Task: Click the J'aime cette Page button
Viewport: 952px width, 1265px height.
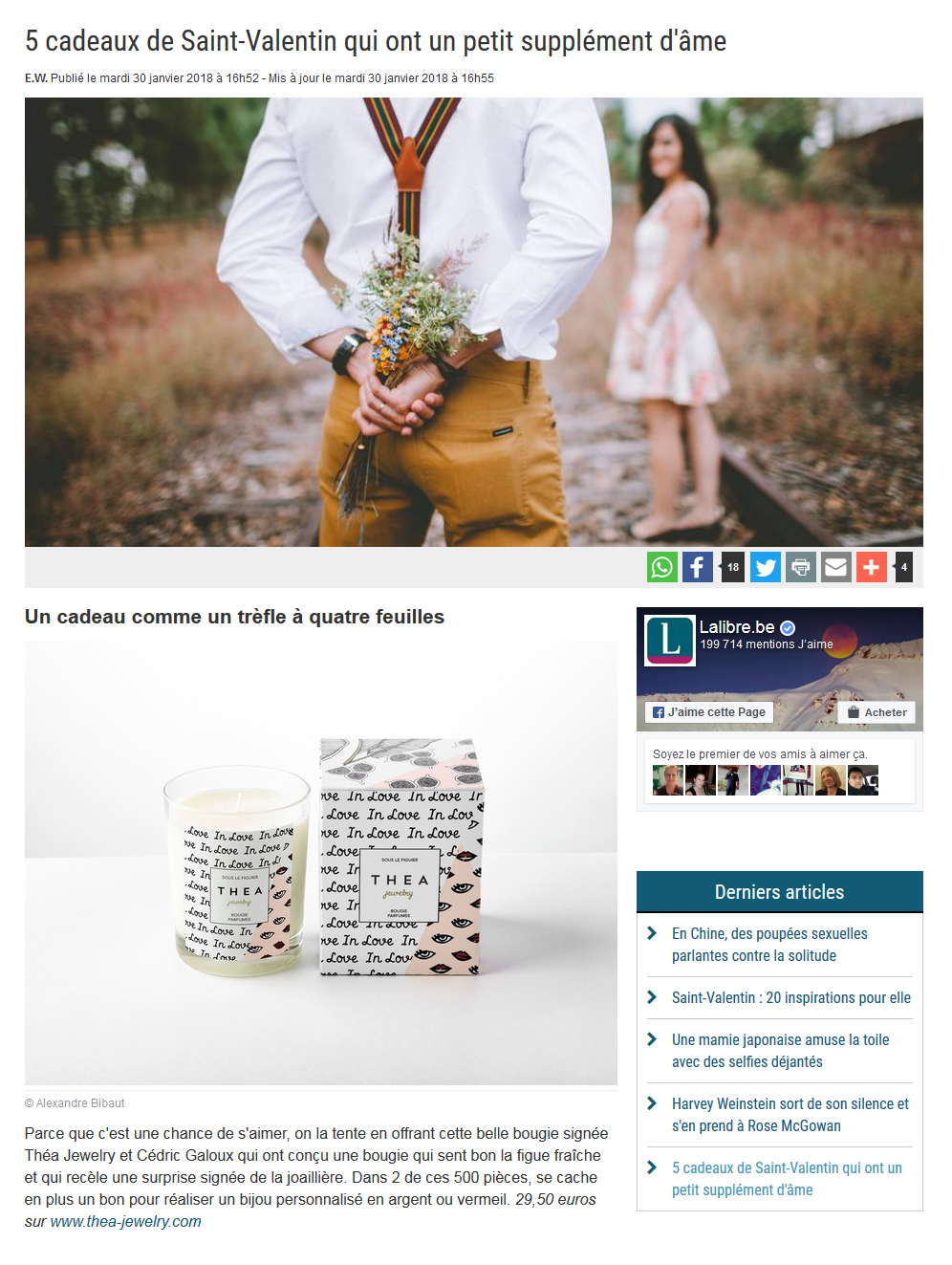Action: [x=708, y=712]
